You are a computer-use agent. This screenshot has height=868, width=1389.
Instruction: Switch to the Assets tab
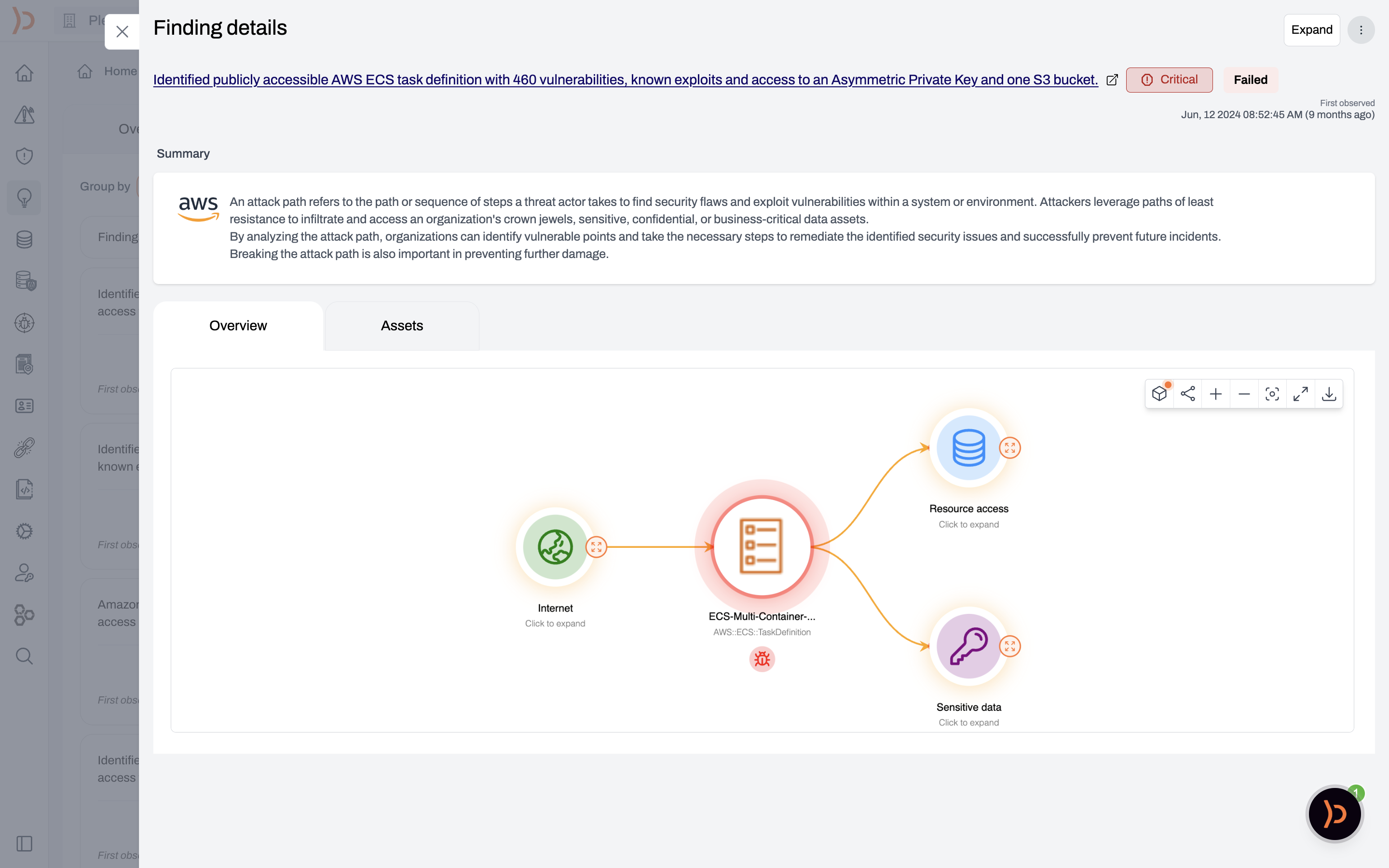point(402,325)
